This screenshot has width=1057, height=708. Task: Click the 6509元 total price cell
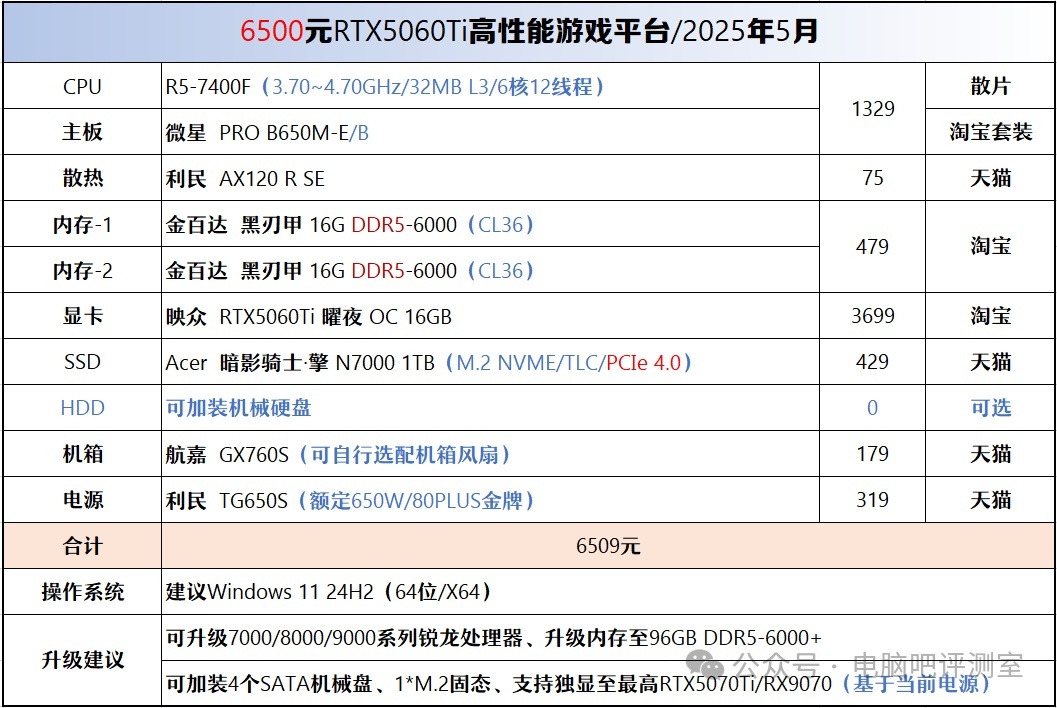click(x=607, y=546)
